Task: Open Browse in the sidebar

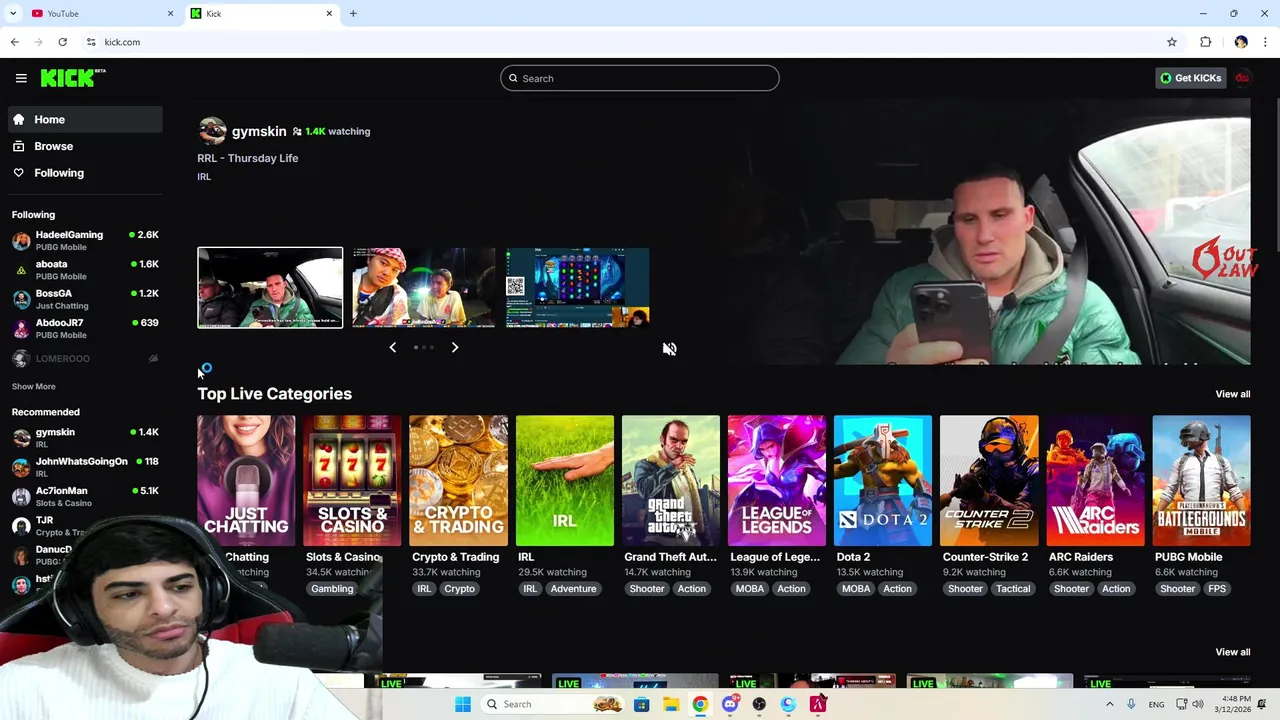Action: (x=85, y=146)
